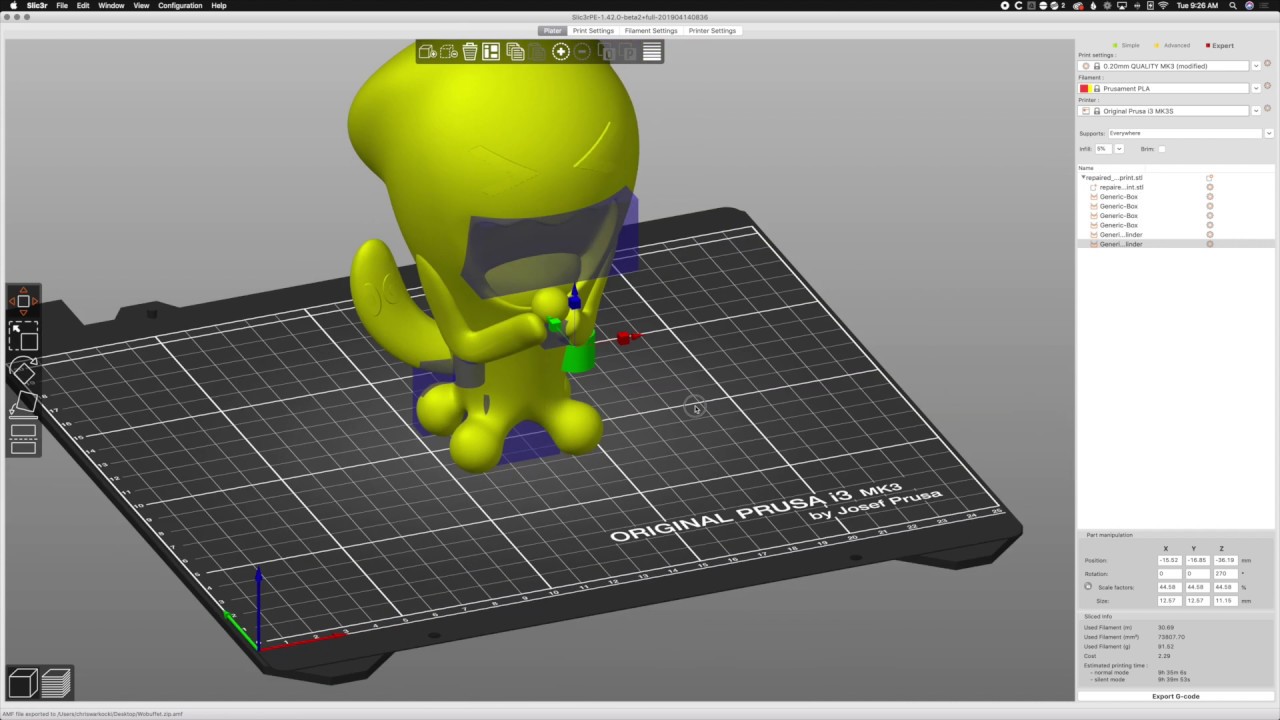Click the Add object toolbar icon
1280x720 pixels.
click(x=427, y=51)
